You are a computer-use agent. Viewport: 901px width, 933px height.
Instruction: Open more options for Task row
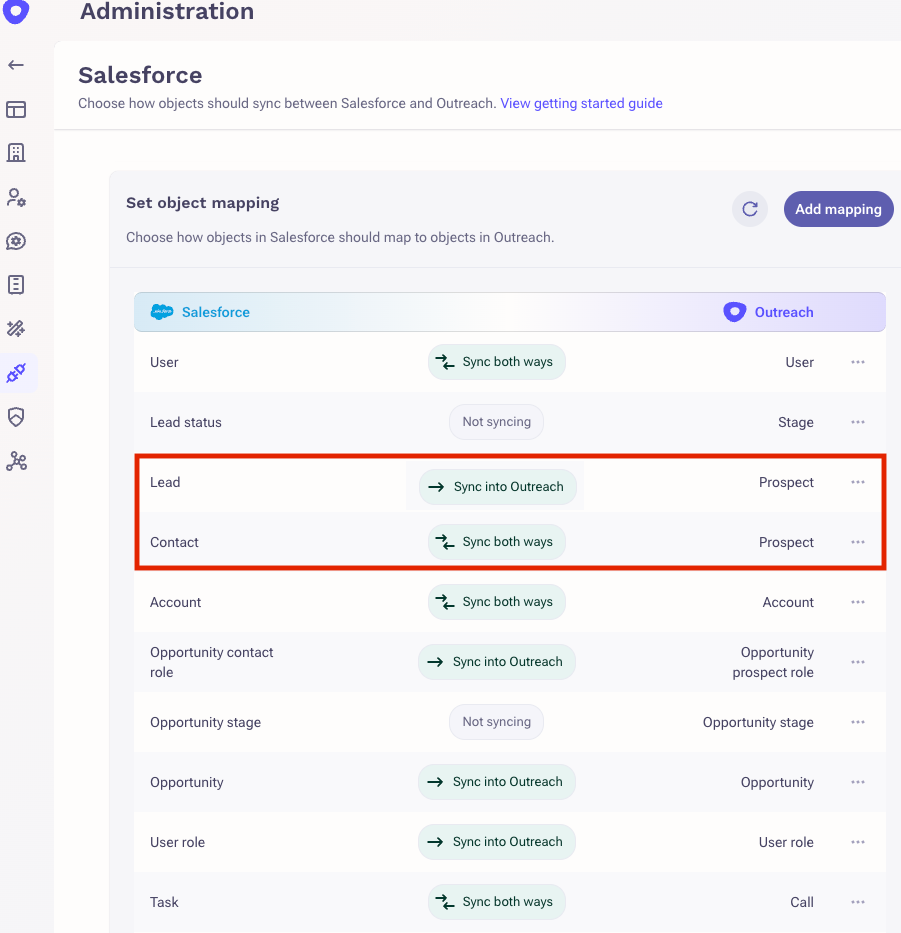(x=858, y=902)
